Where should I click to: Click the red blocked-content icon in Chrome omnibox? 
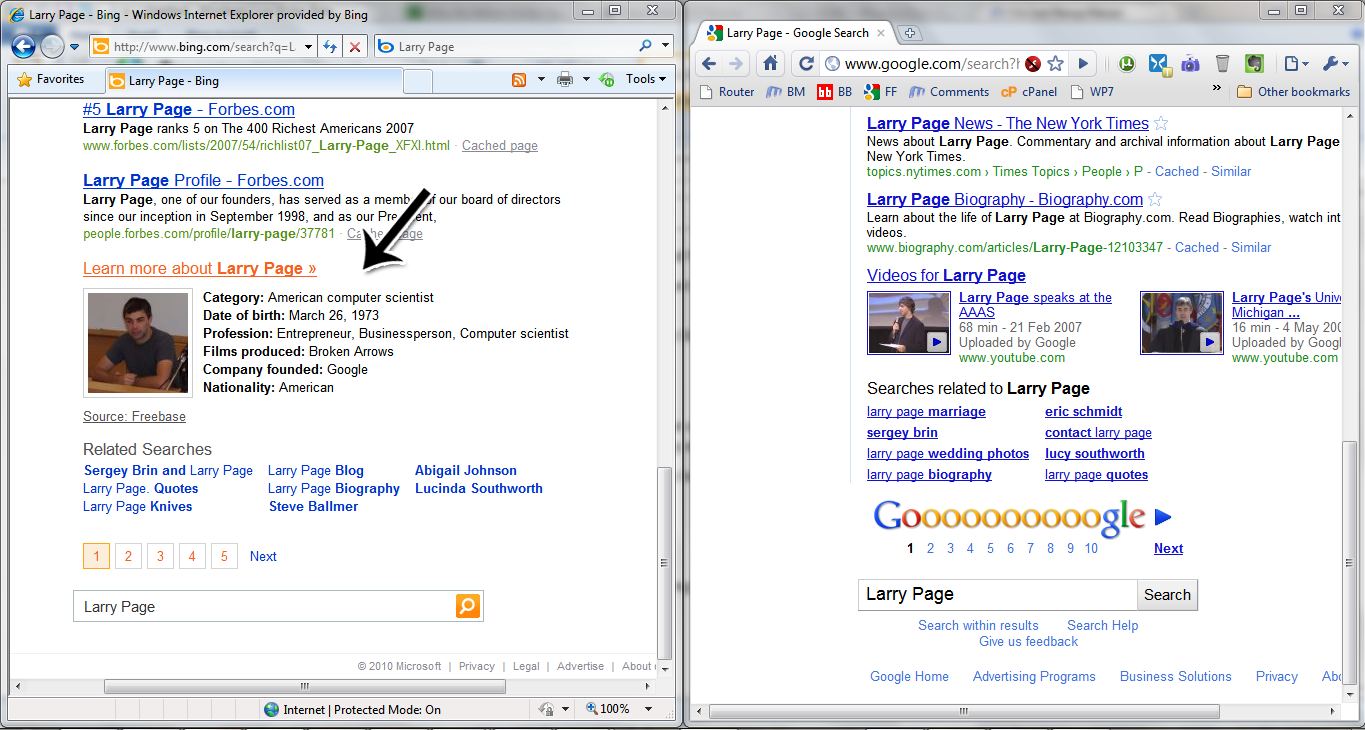1033,64
